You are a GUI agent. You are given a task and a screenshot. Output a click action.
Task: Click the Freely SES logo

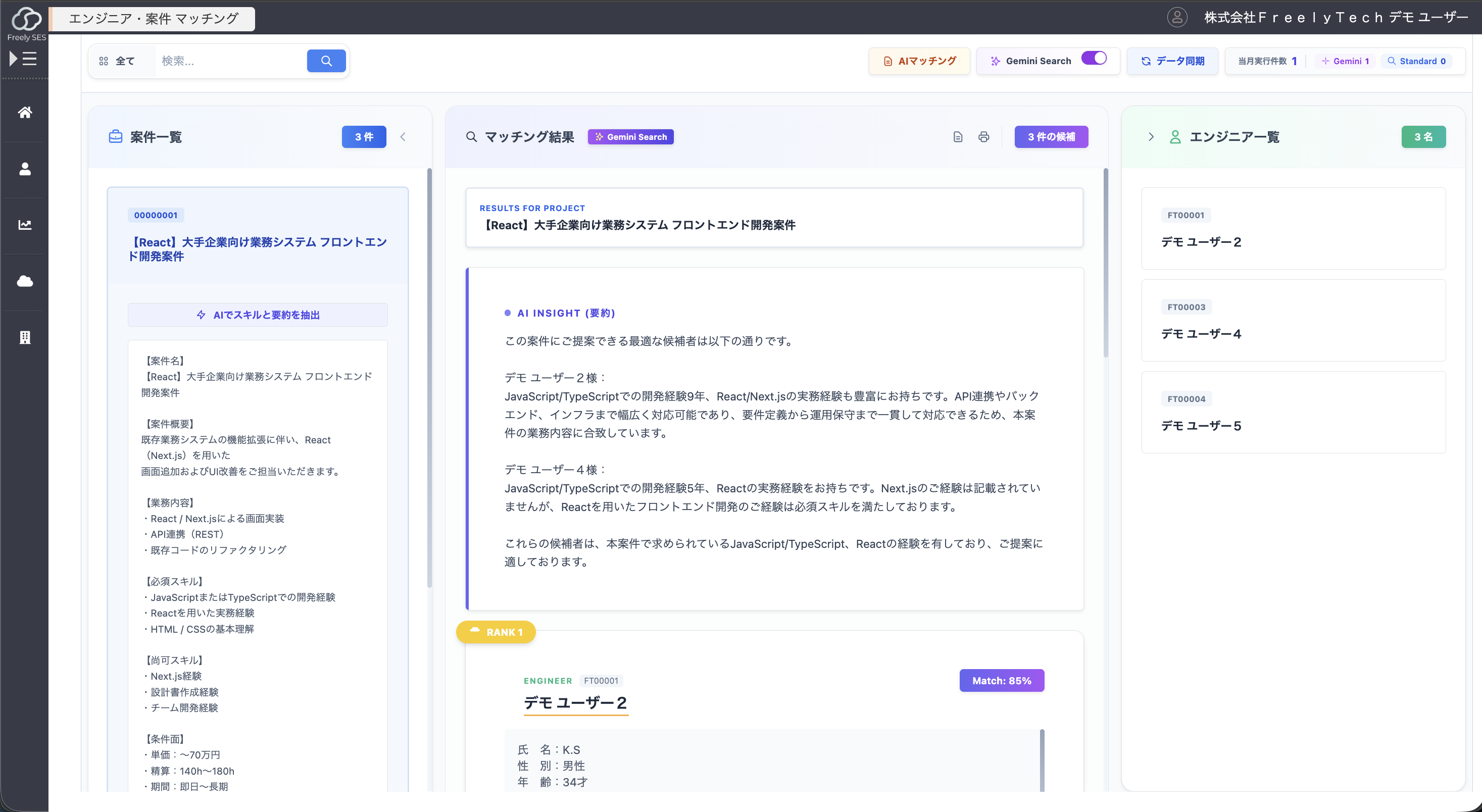(26, 19)
